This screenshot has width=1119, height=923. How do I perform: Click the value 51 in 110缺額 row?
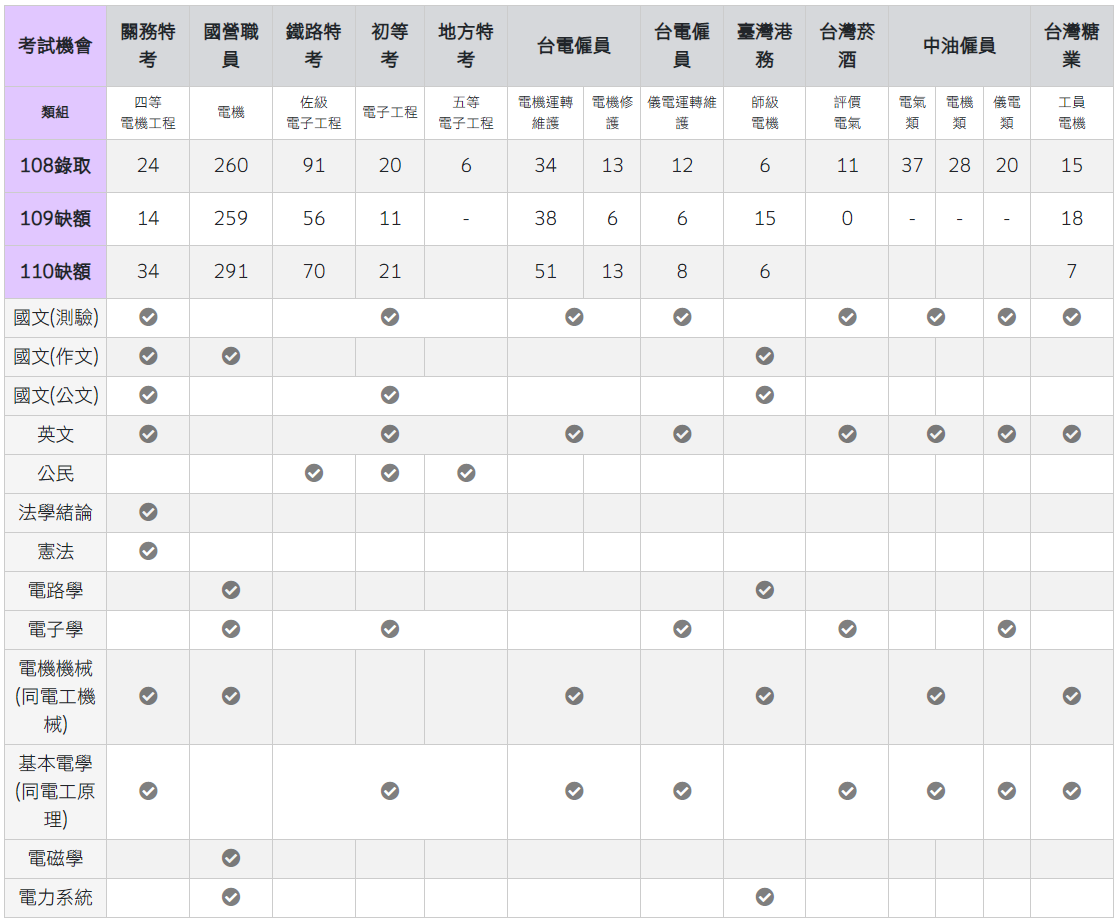545,271
